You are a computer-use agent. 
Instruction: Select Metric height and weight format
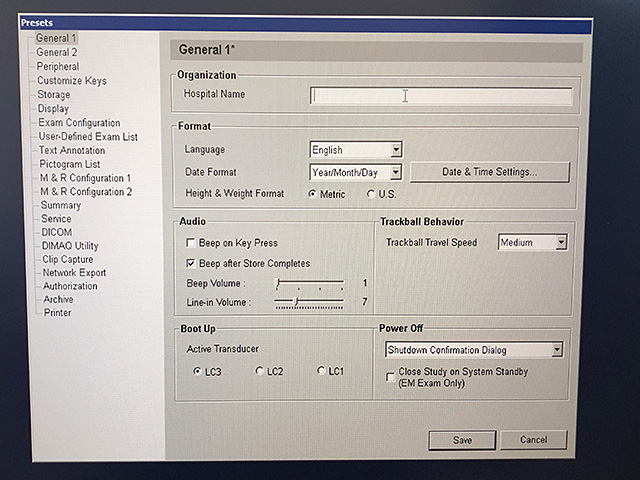click(x=313, y=194)
